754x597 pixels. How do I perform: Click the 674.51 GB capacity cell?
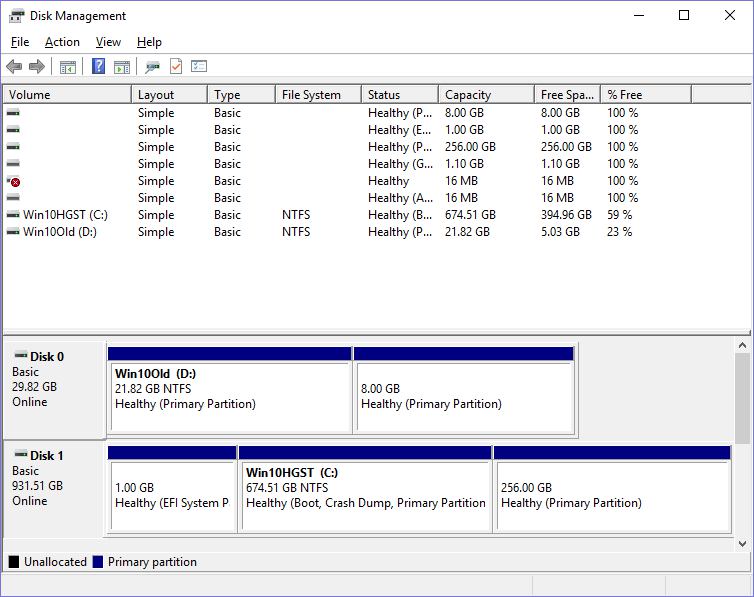(470, 215)
